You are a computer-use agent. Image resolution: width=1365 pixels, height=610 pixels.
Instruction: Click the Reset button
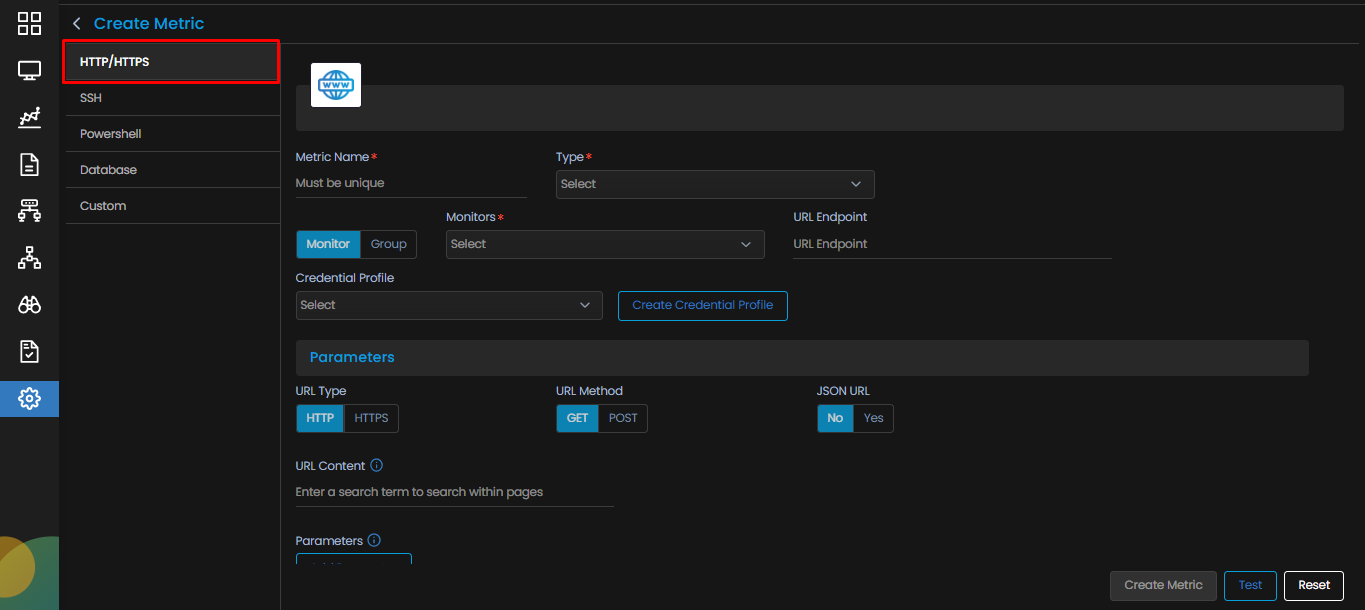pos(1314,585)
